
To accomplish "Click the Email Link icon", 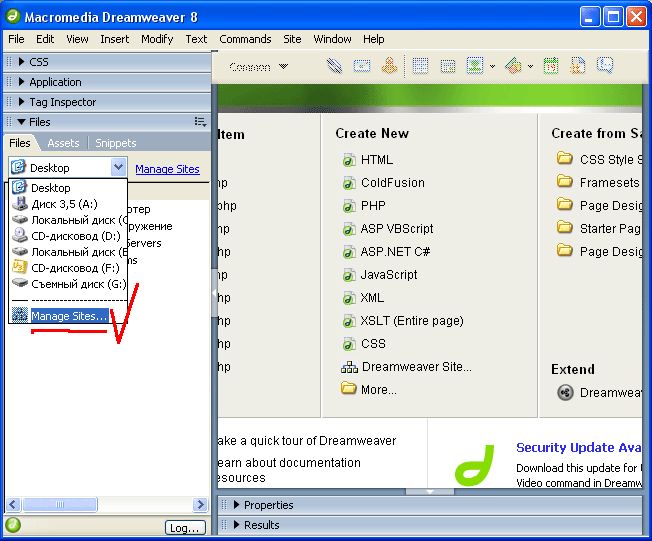I will point(362,66).
